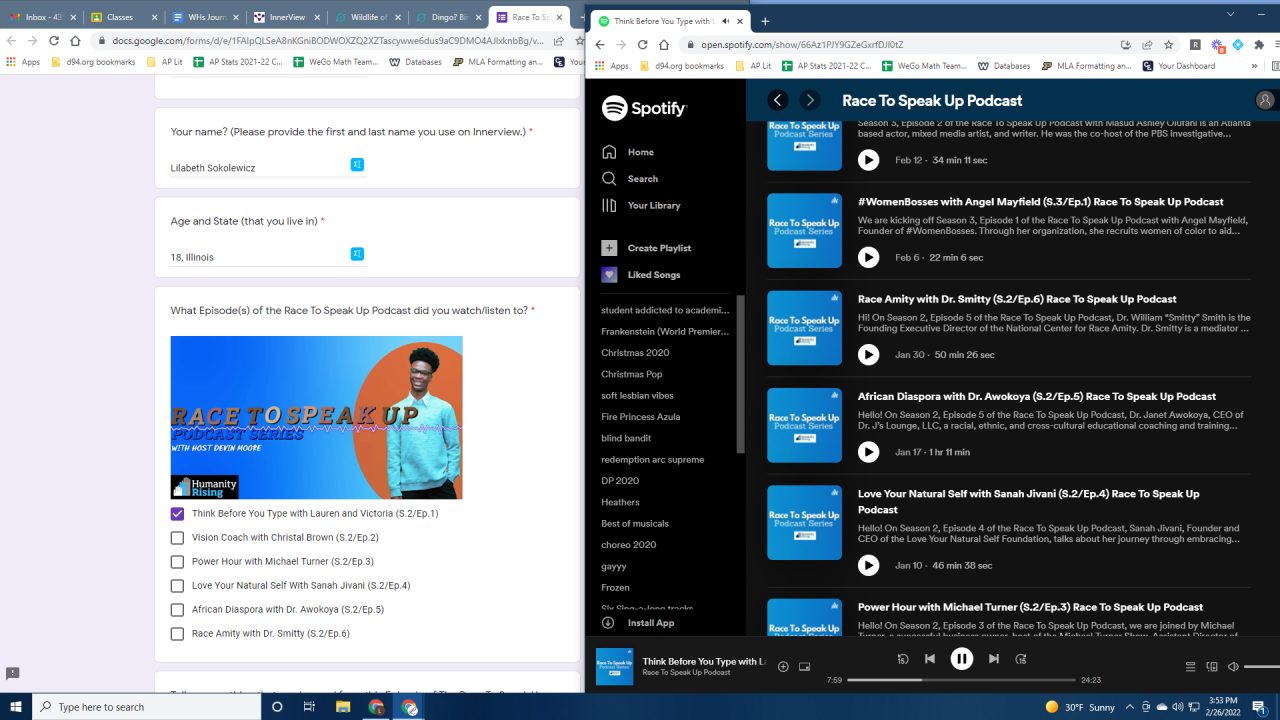This screenshot has height=720, width=1280.
Task: Open the Spotify queue icon
Action: 1190,667
